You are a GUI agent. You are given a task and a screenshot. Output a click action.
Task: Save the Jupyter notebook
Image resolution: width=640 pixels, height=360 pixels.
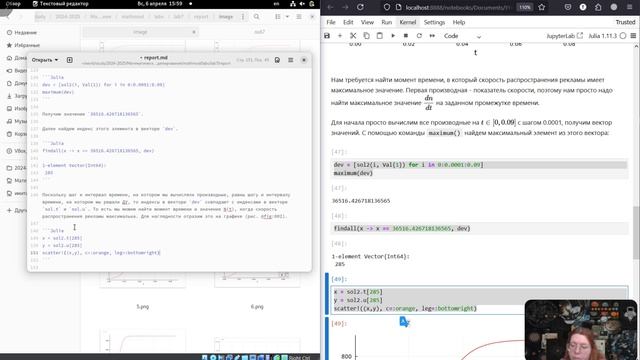coord(327,36)
